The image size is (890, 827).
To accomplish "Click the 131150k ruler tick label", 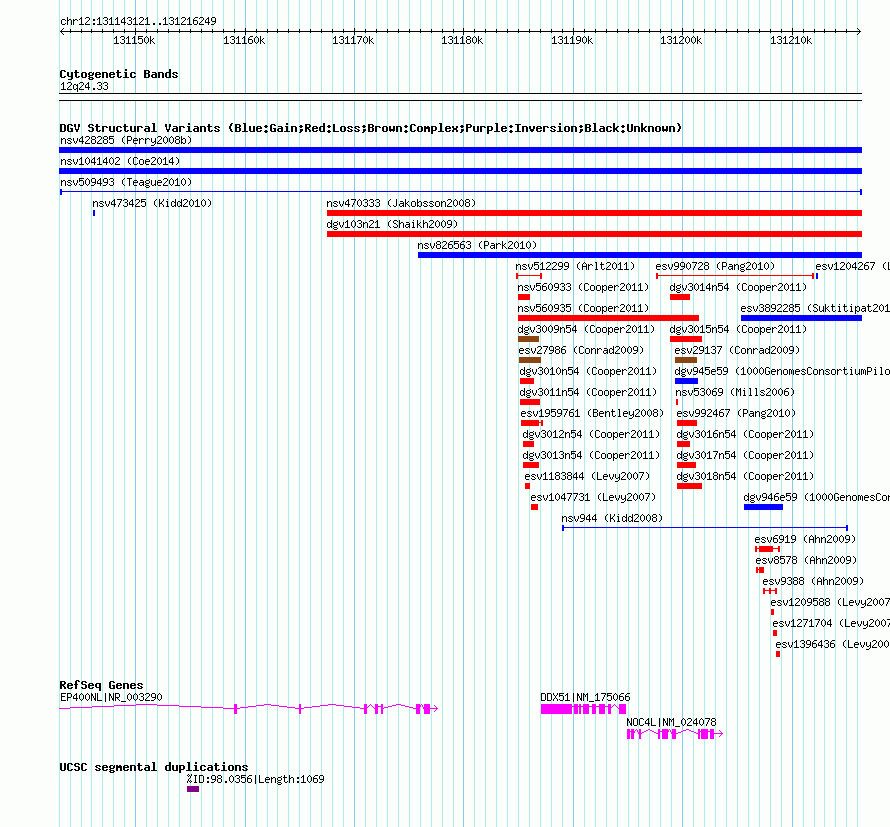I will point(134,40).
